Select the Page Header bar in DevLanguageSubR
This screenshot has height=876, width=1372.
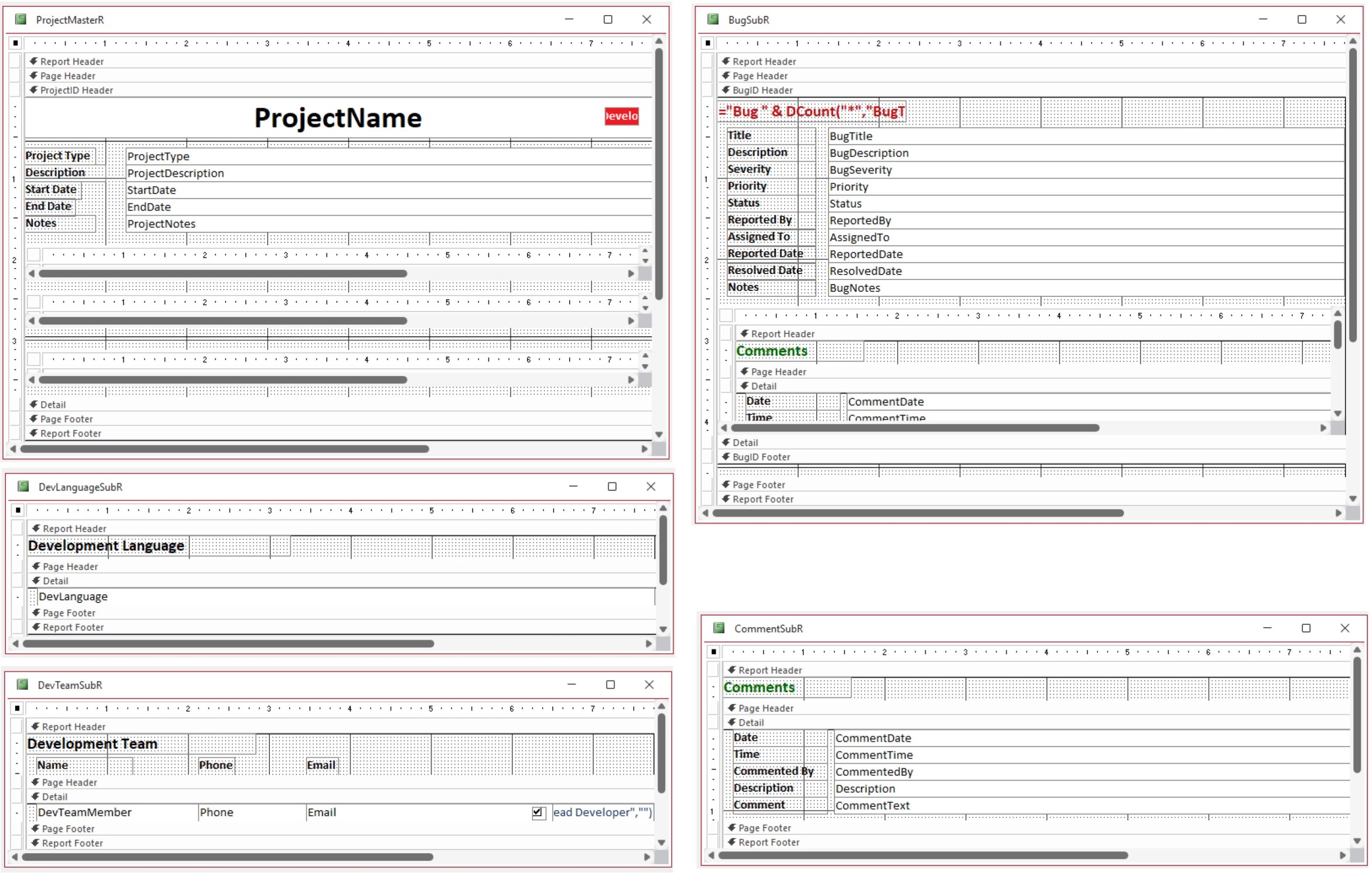pyautogui.click(x=341, y=566)
